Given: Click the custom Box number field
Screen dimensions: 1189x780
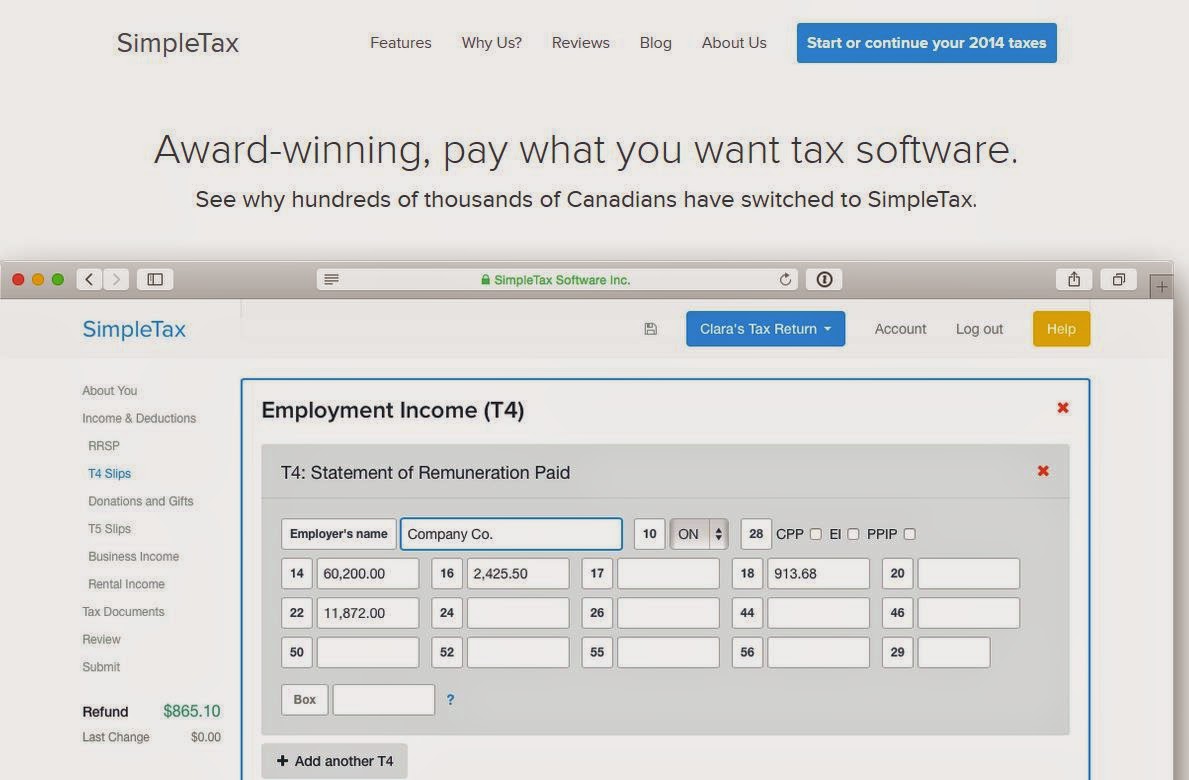Looking at the screenshot, I should (384, 700).
